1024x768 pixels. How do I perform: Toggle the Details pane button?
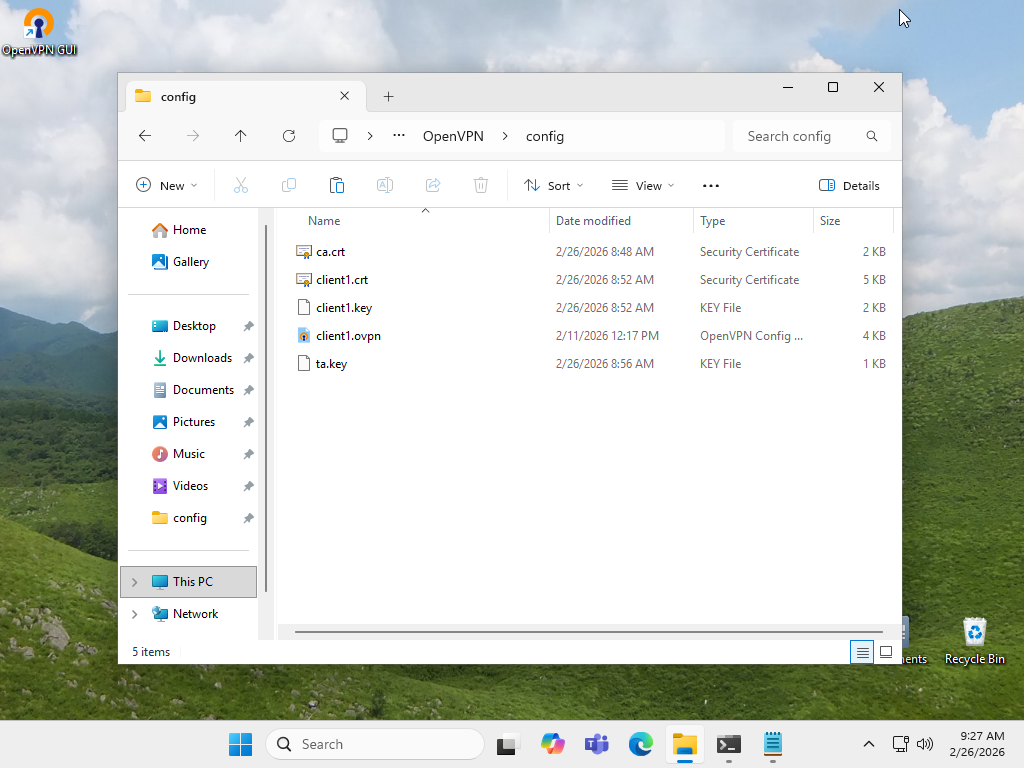tap(849, 185)
